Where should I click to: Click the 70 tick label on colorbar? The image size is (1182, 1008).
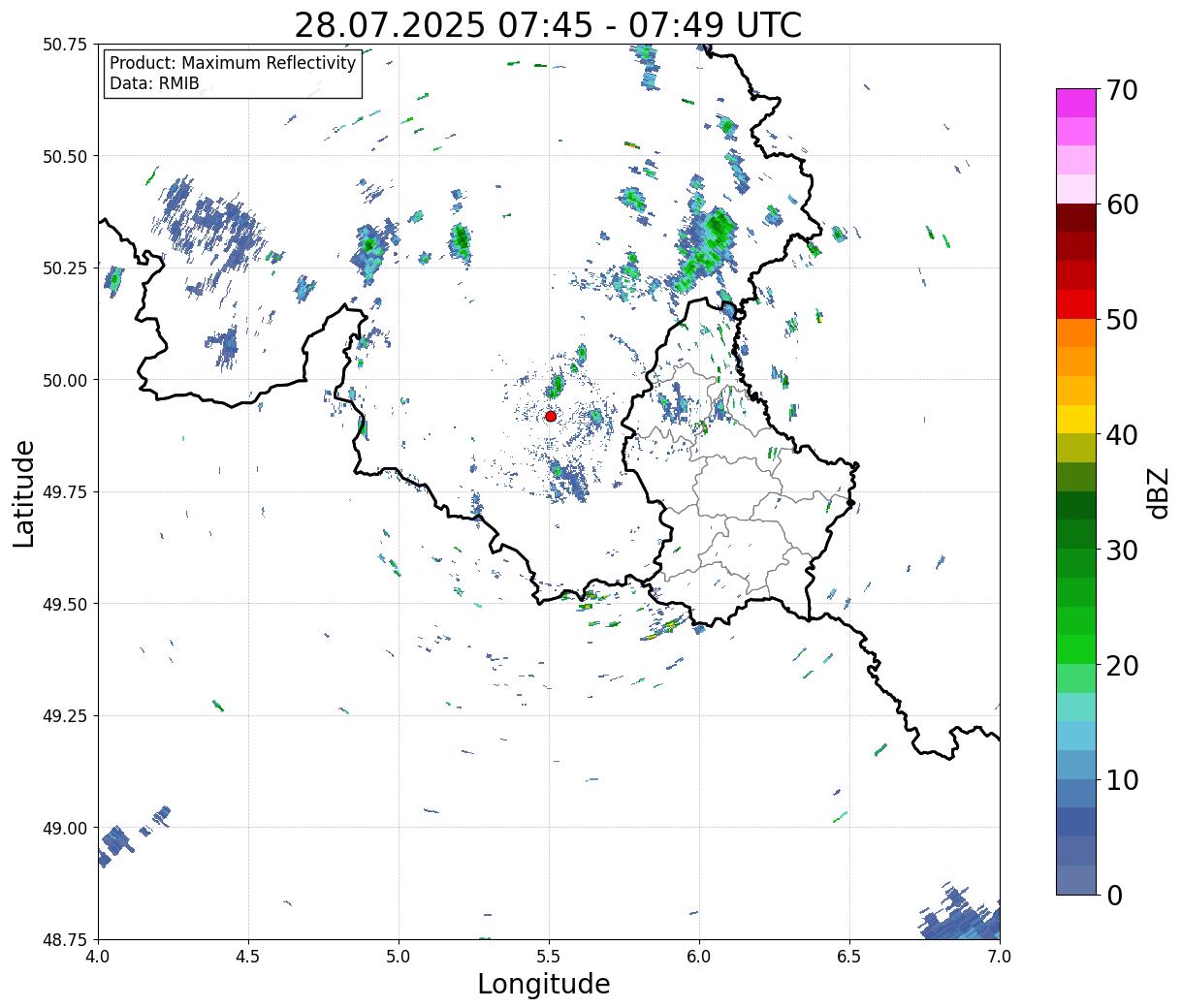tap(1122, 90)
